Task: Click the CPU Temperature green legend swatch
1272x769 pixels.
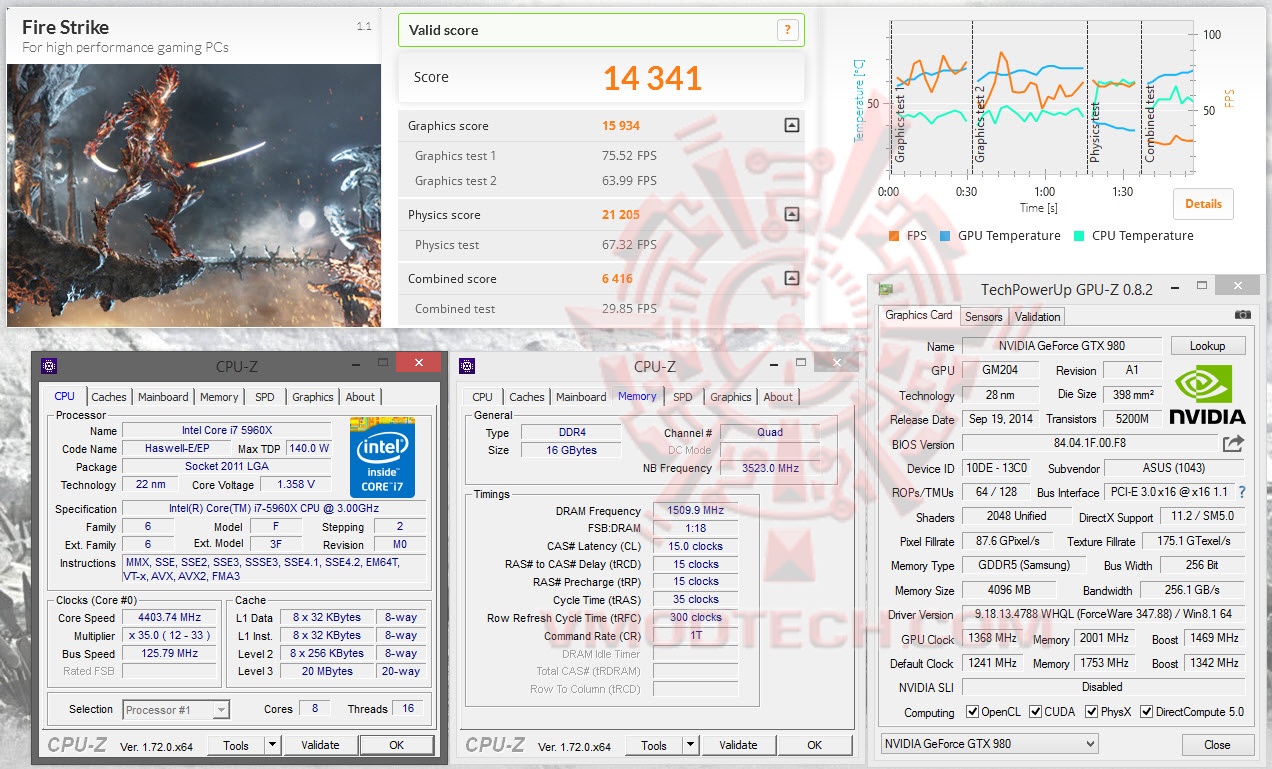Action: pyautogui.click(x=1079, y=236)
